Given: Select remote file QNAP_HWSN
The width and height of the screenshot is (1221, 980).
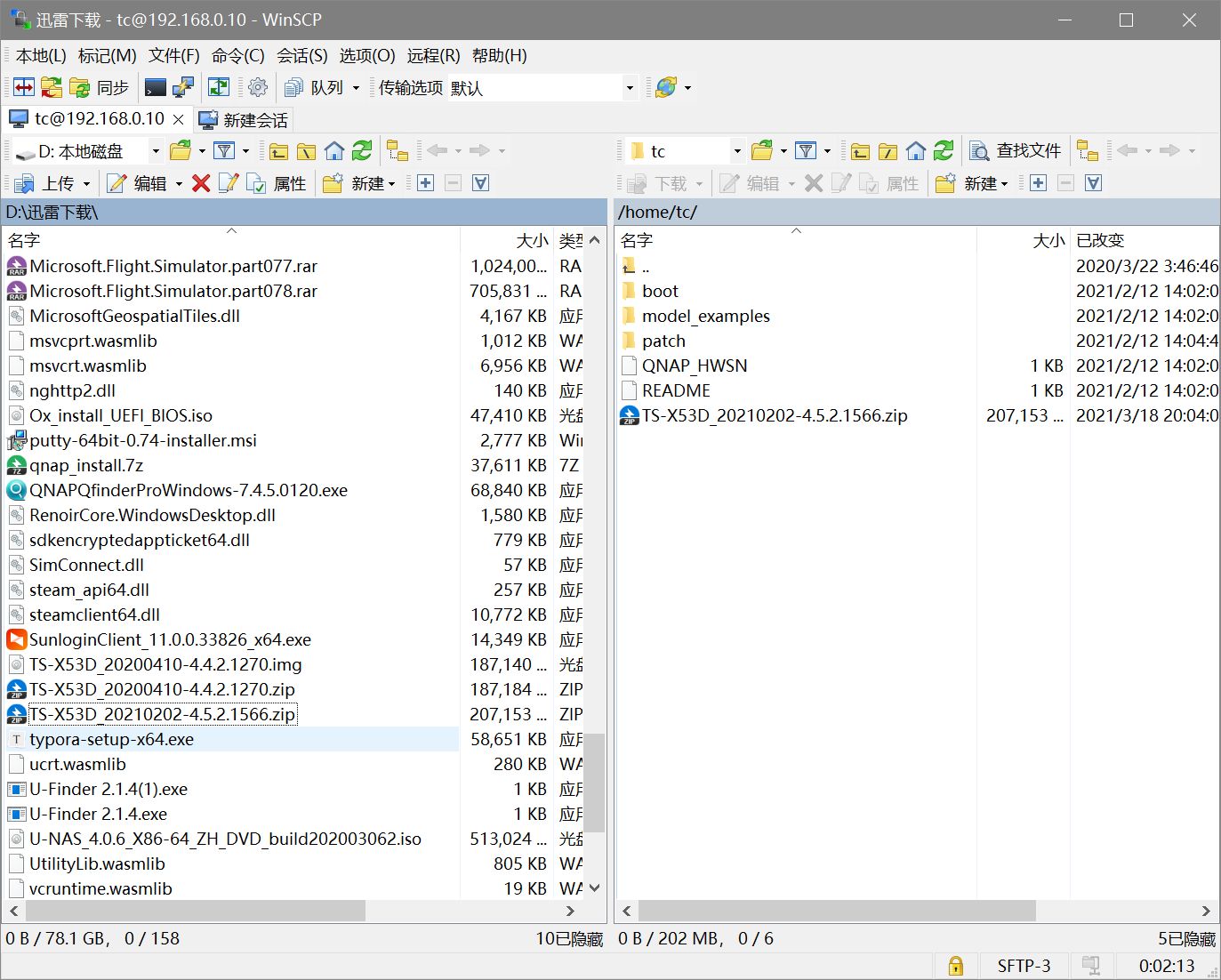Looking at the screenshot, I should tap(695, 365).
